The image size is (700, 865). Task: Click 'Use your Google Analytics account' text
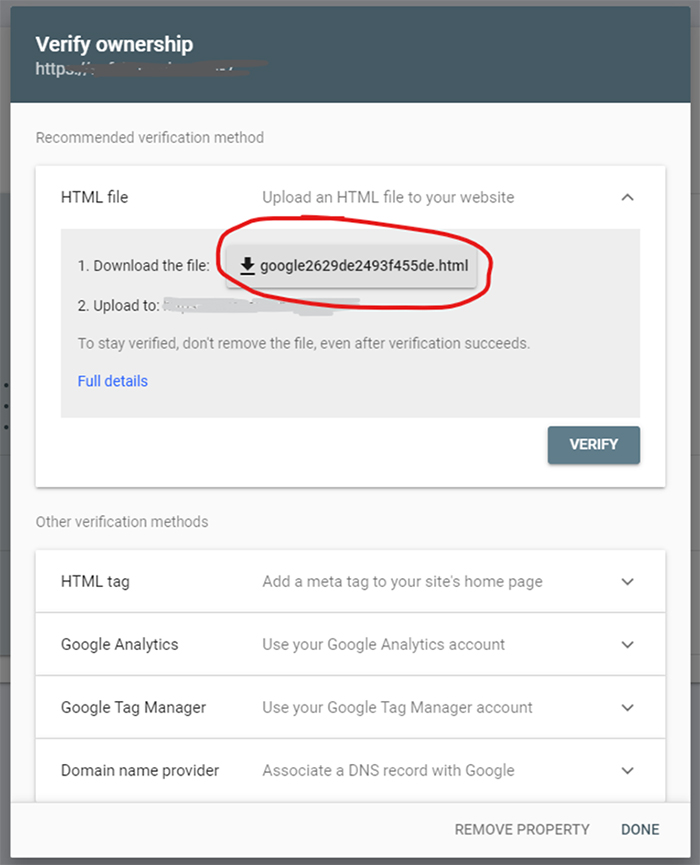pyautogui.click(x=383, y=644)
